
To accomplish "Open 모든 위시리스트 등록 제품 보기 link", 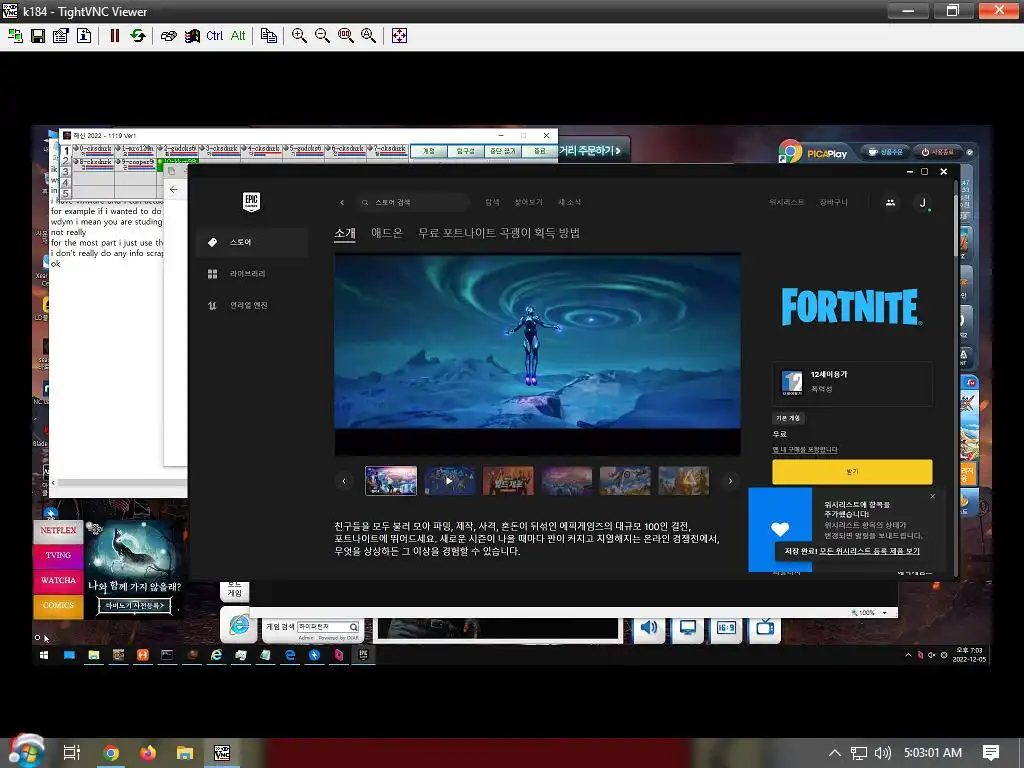I will point(870,551).
